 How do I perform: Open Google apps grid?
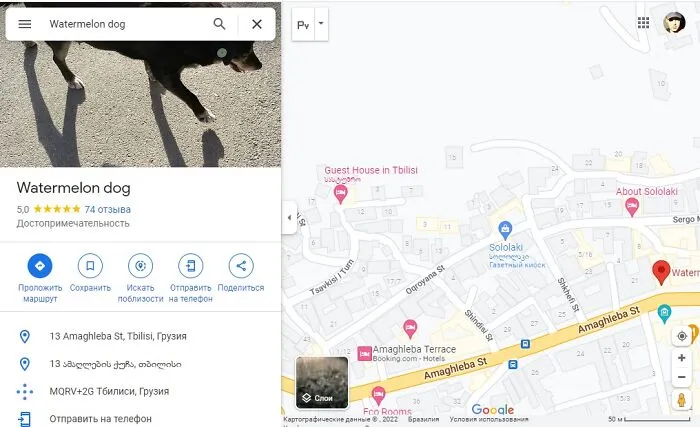(643, 23)
